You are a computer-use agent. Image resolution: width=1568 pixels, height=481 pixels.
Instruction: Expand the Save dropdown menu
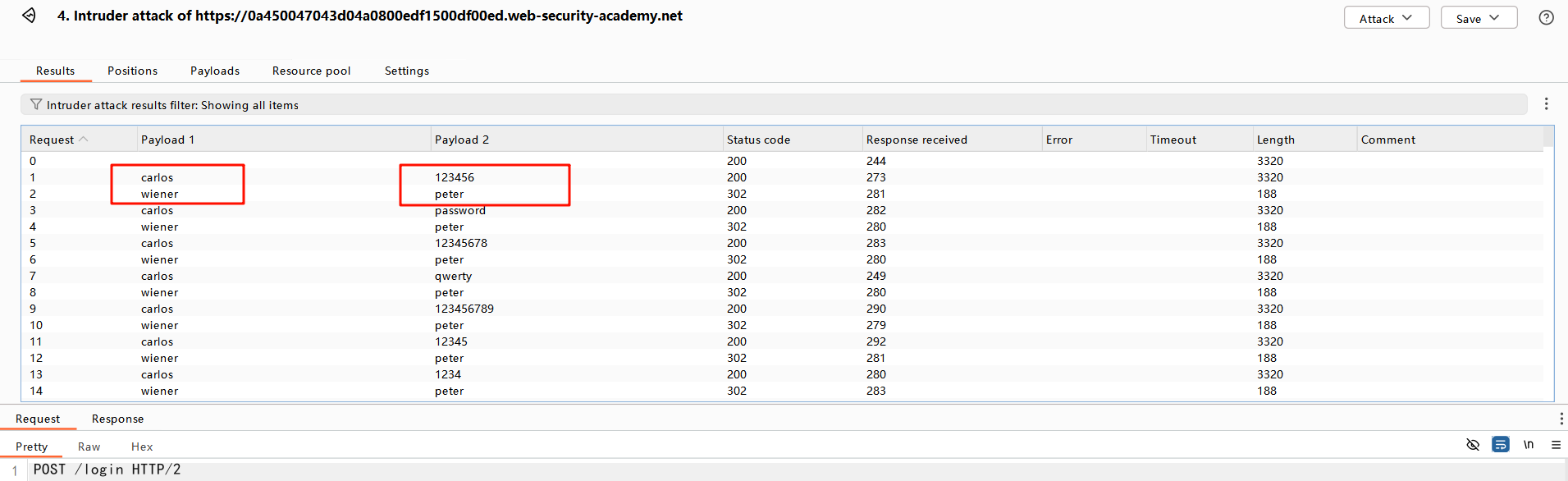click(x=1478, y=18)
